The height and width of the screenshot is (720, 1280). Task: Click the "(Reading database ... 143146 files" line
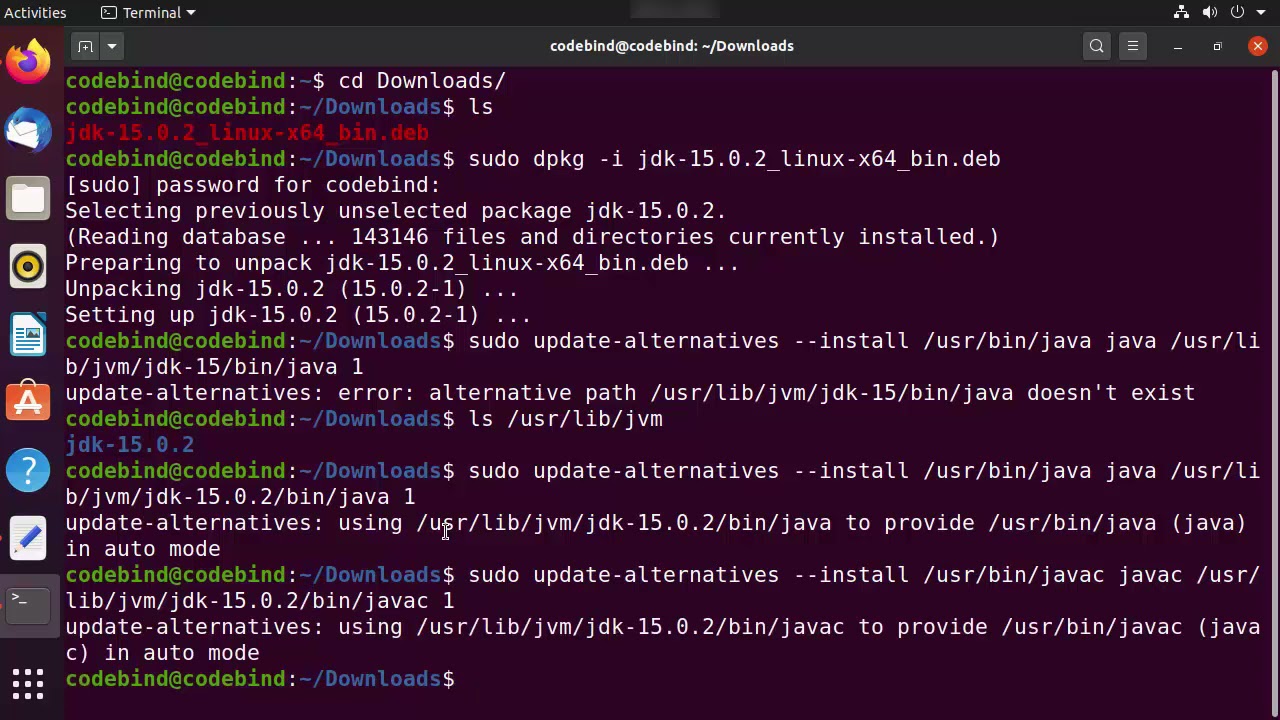[x=532, y=237]
